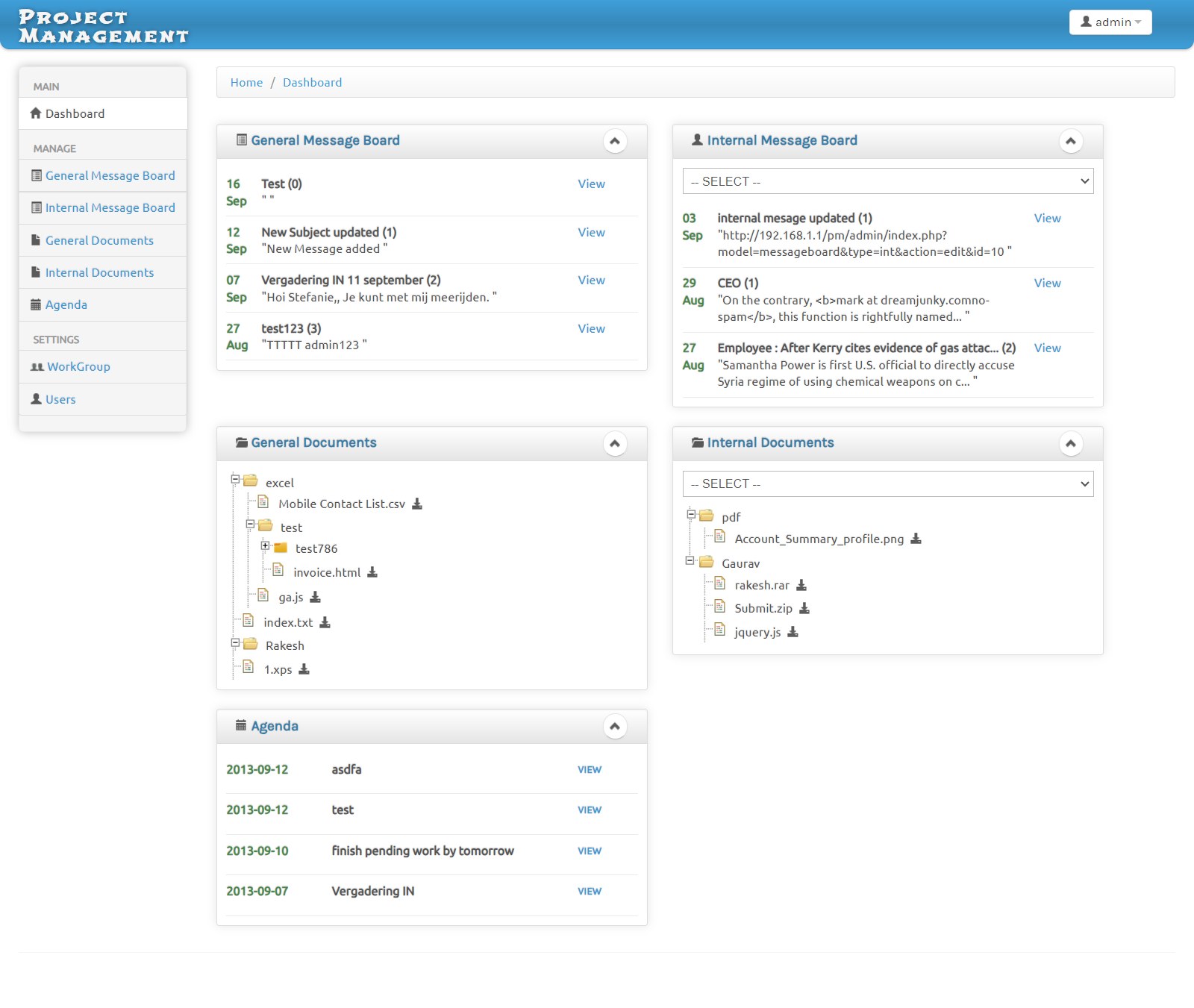Collapse the Internal Documents panel
Image resolution: width=1194 pixels, height=1008 pixels.
pos(1071,444)
